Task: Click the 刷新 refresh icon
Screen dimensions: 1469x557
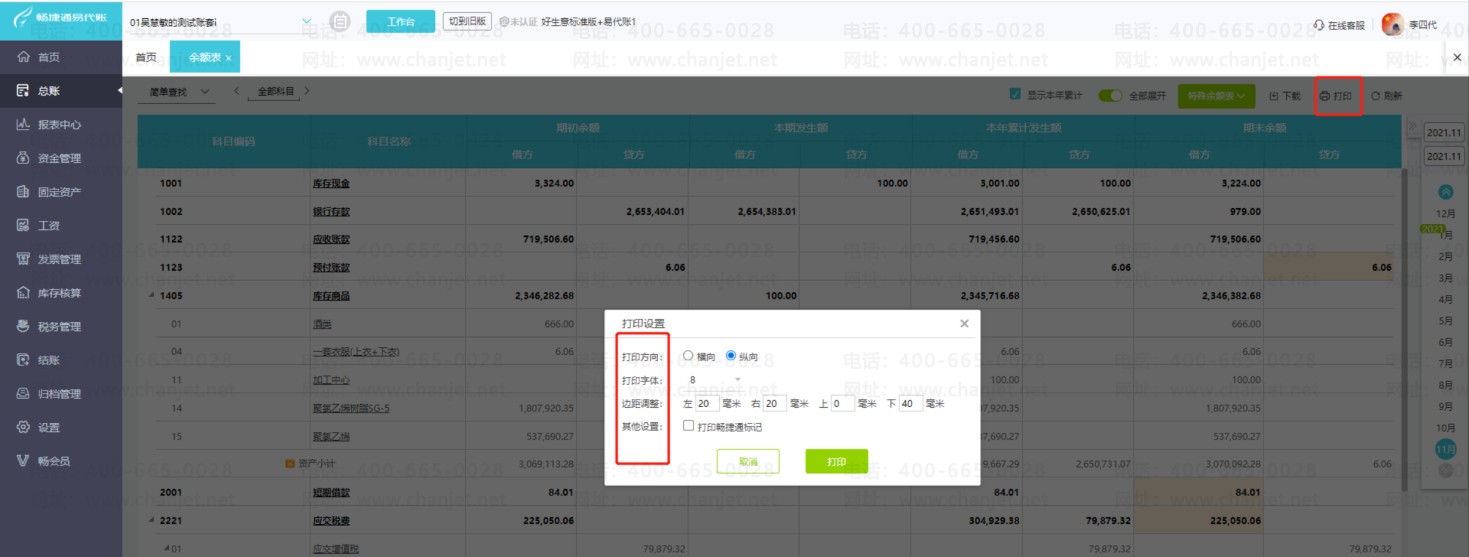Action: pyautogui.click(x=1375, y=96)
